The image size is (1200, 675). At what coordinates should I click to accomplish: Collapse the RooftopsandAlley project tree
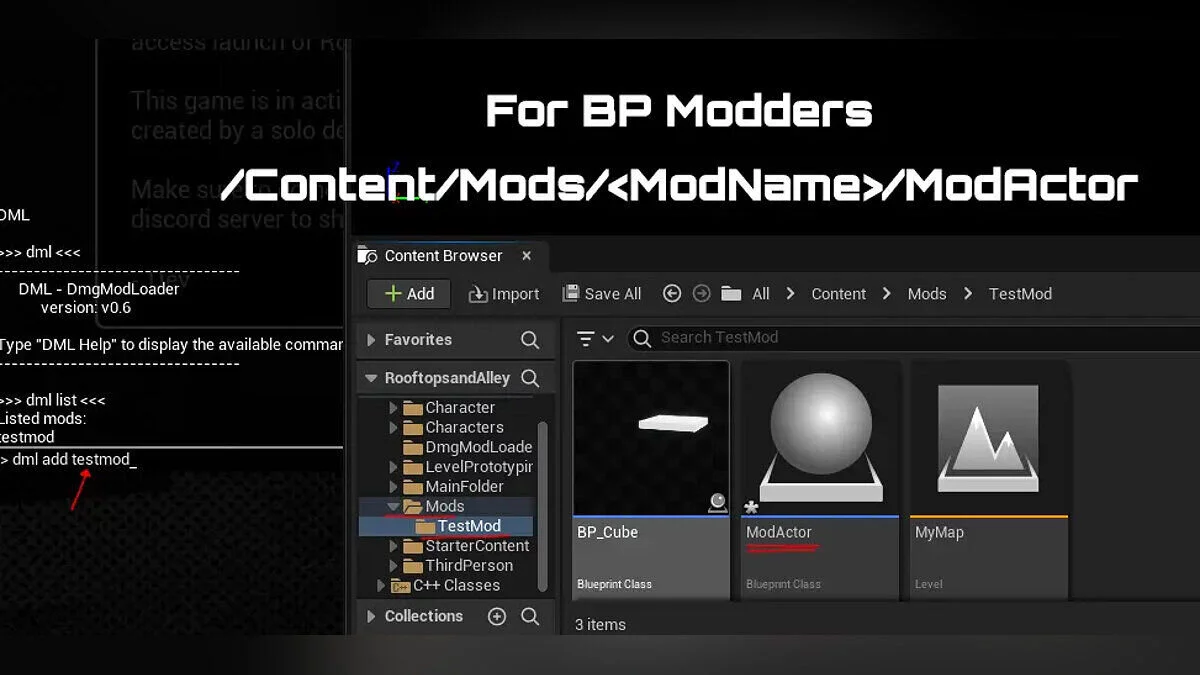tap(372, 378)
